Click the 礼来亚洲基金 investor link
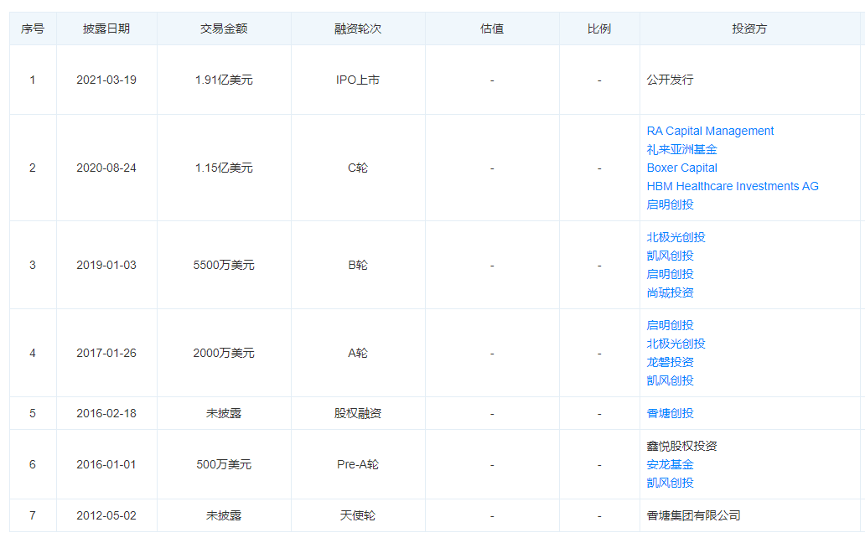 pos(682,149)
